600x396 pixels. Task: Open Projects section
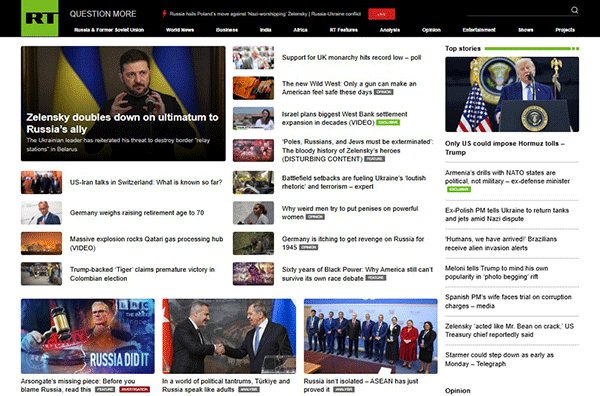[565, 30]
